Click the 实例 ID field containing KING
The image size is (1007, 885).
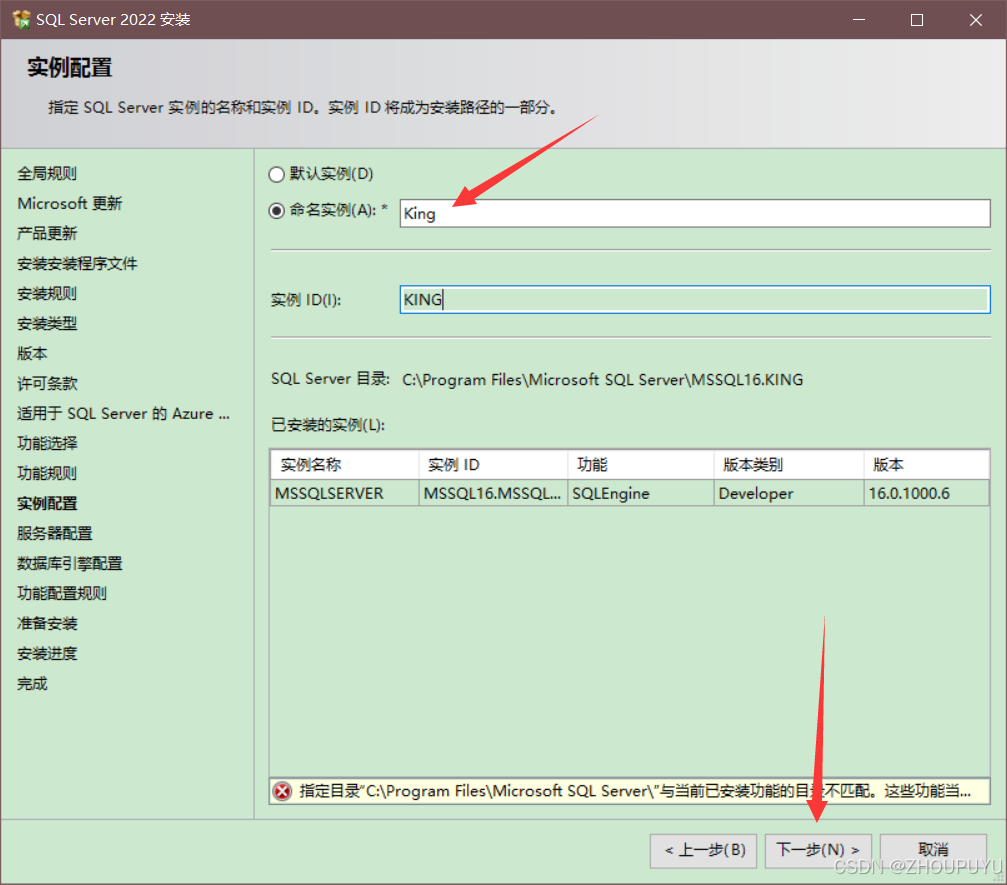click(695, 300)
